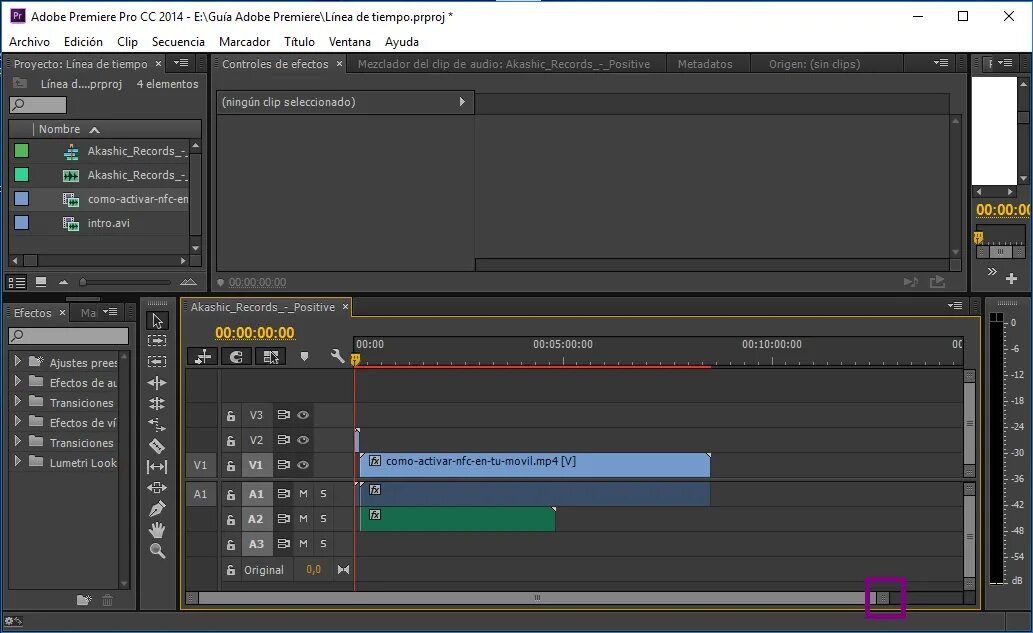
Task: Open timeline panel flyout menu
Action: coord(955,306)
